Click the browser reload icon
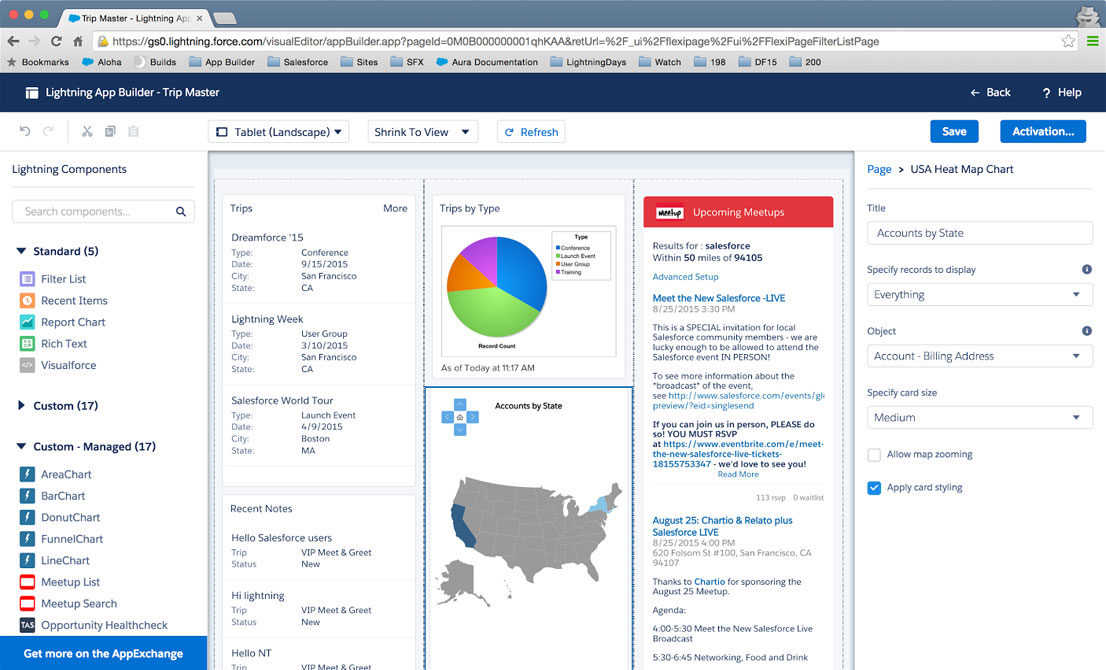The width and height of the screenshot is (1106, 670). (56, 42)
